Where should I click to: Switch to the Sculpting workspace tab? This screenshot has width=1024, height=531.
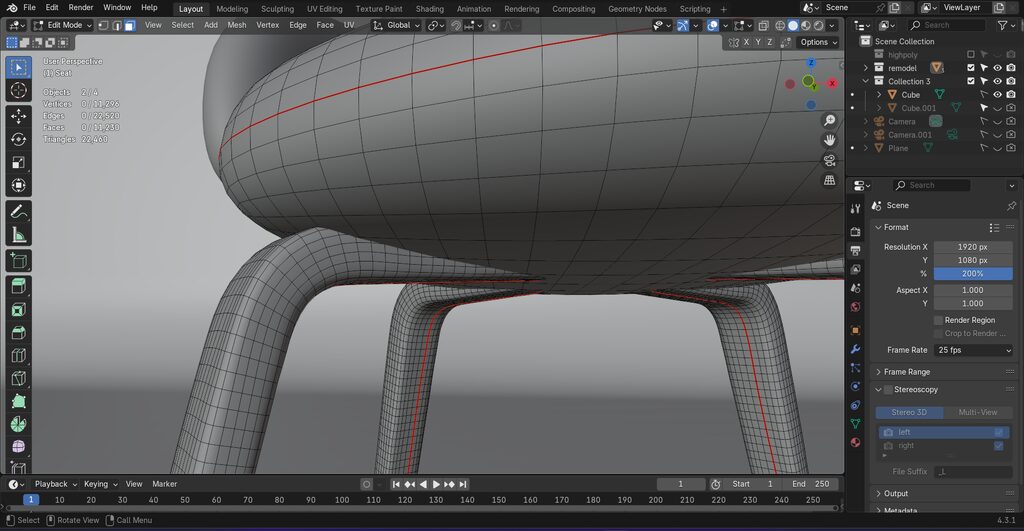277,9
